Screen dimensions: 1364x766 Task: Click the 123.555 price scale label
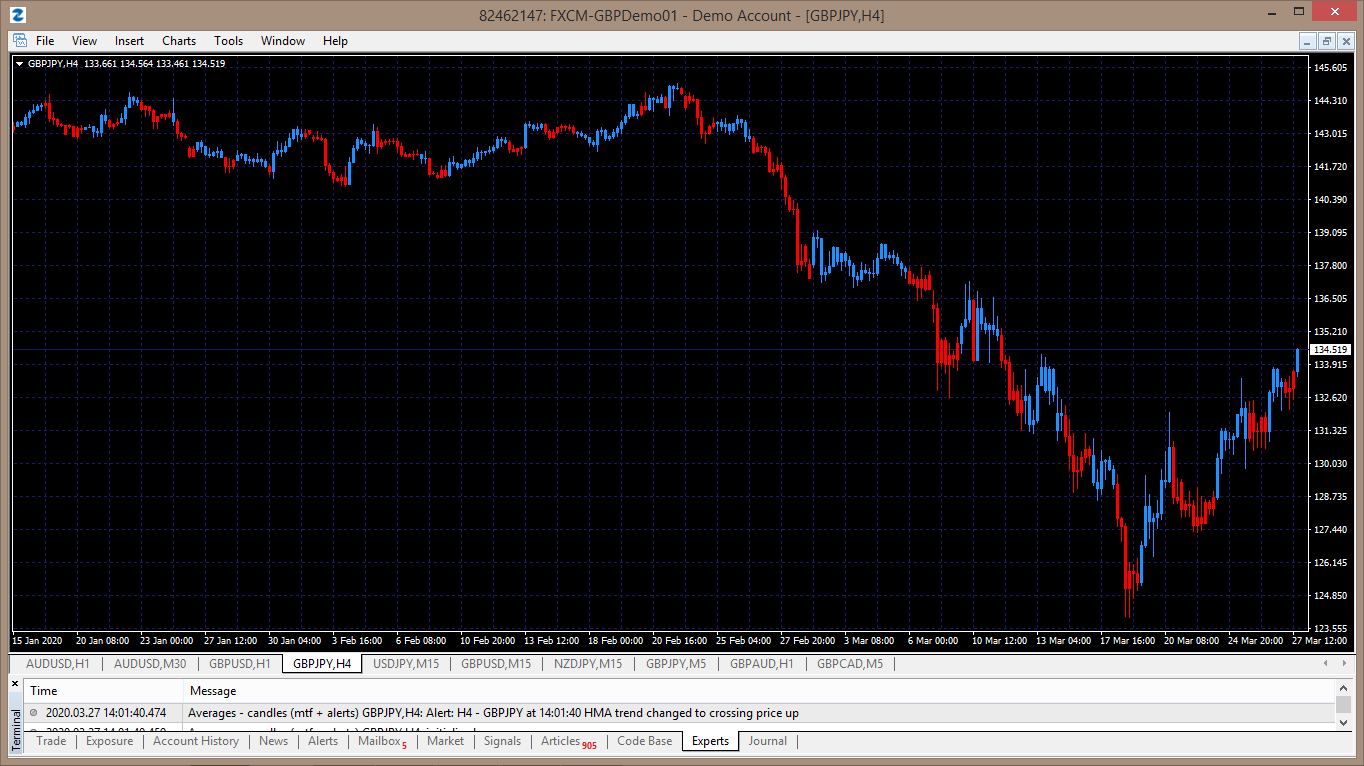click(x=1331, y=628)
